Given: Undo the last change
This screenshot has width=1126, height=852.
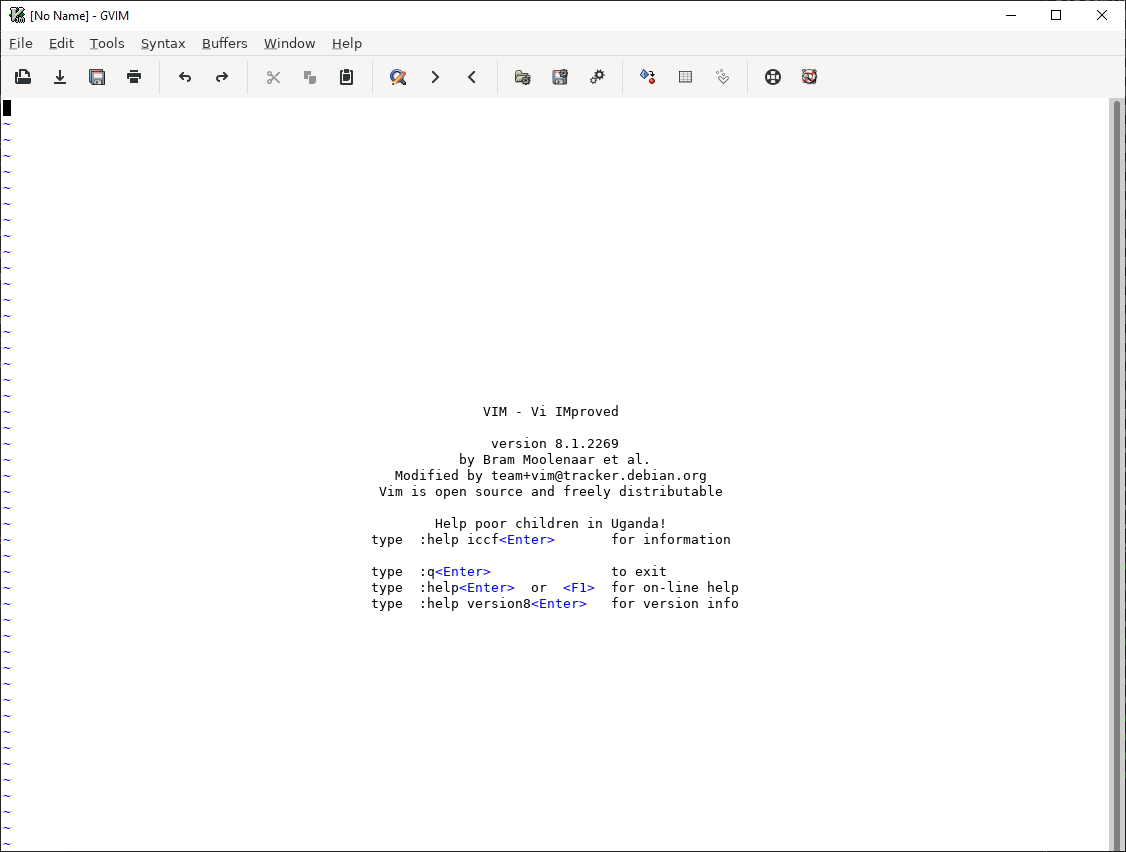Looking at the screenshot, I should 185,77.
